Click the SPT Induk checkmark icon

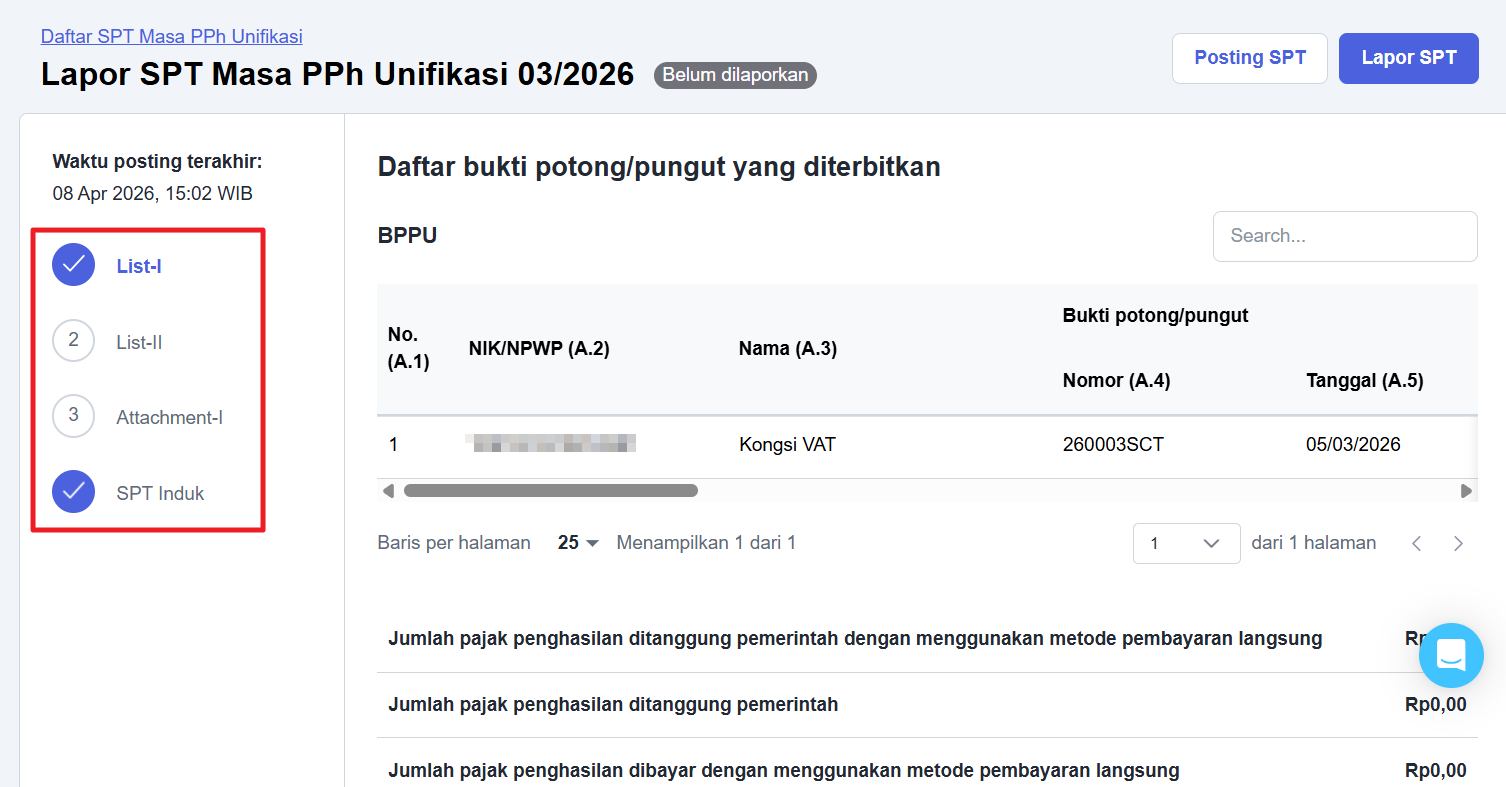(73, 492)
